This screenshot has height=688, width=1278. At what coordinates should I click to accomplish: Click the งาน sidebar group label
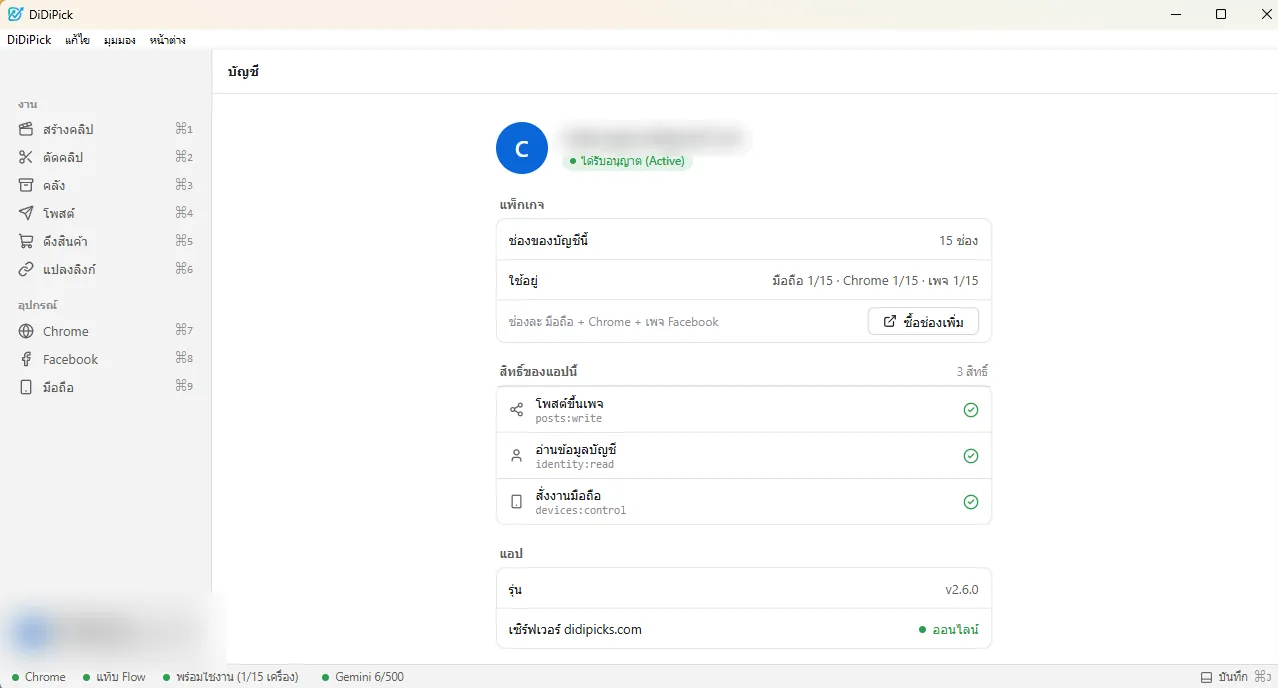coord(27,104)
